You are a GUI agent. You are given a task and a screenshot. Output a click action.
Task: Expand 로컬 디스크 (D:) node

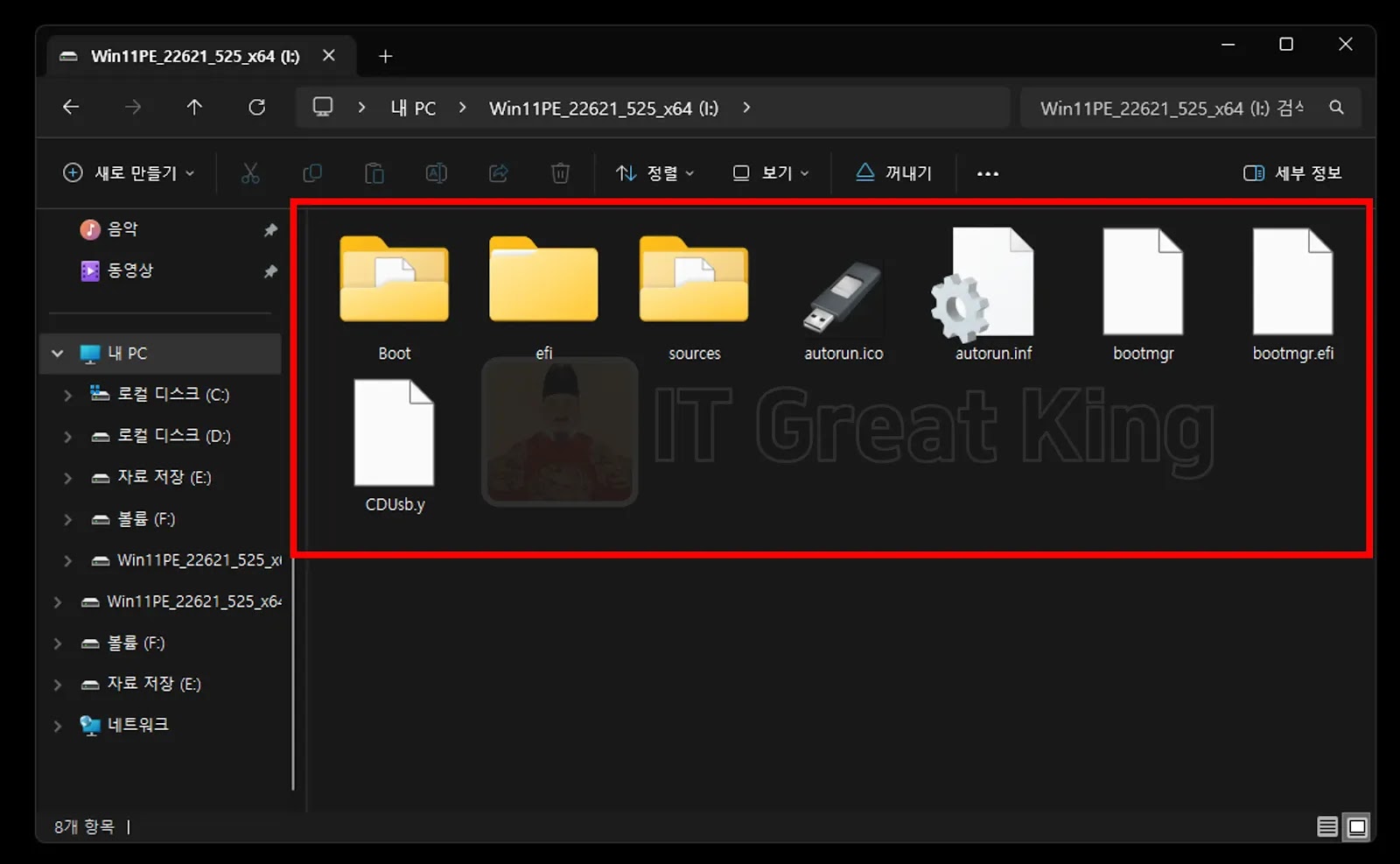(x=68, y=436)
